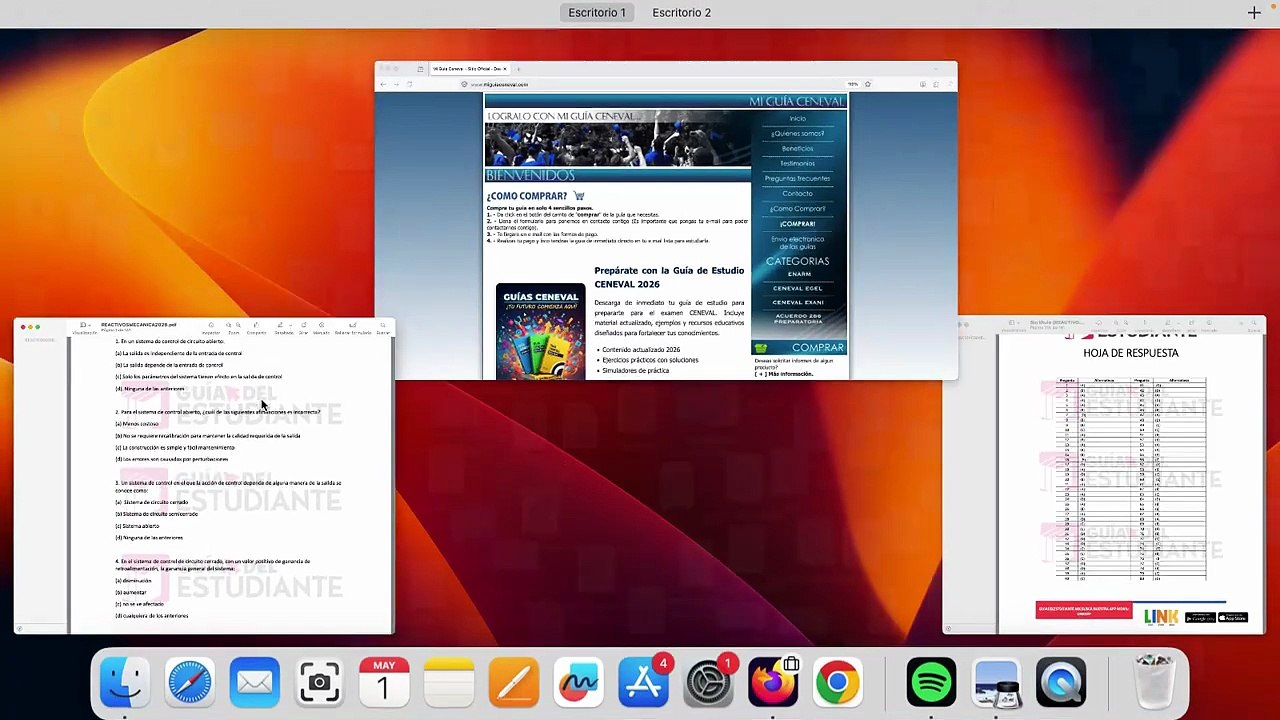1280x720 pixels.
Task: Rotate the page with Girar in REACTIVOSMECANICA2026
Action: 304,326
